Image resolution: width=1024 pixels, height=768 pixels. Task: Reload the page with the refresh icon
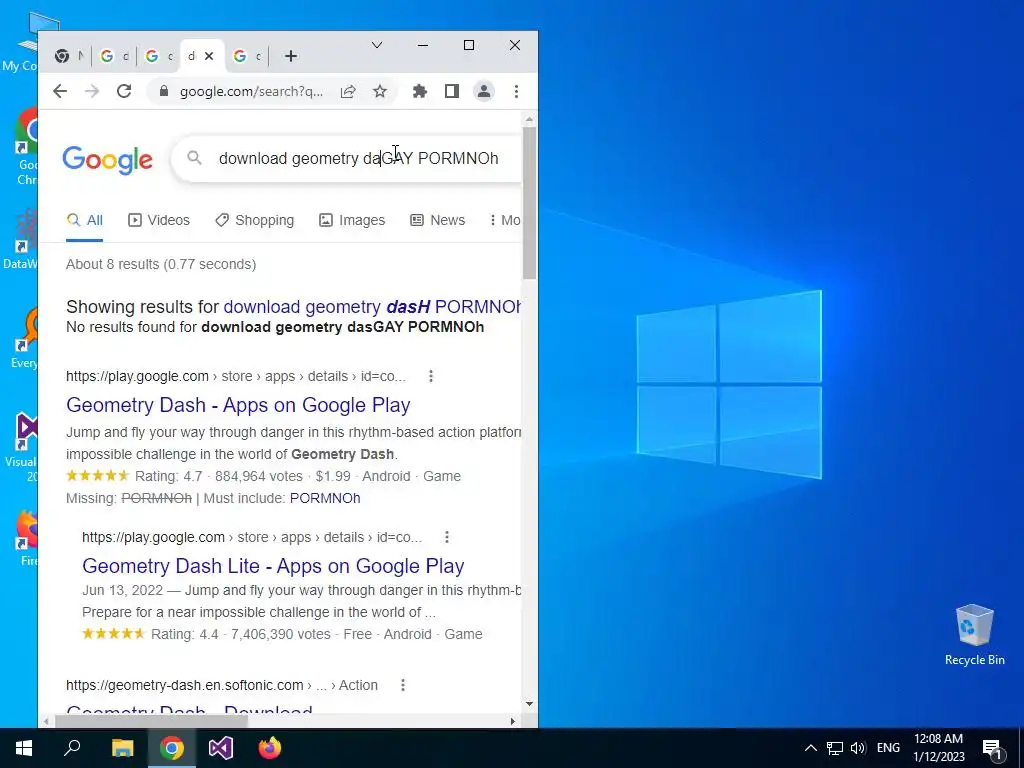click(x=124, y=91)
